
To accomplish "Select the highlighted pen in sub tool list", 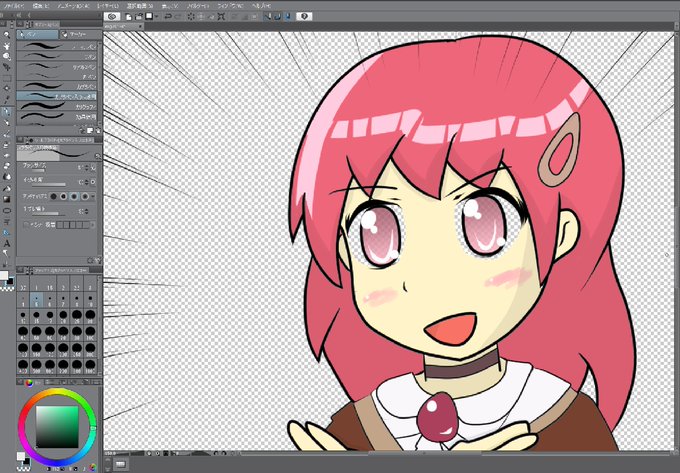I will tap(57, 96).
